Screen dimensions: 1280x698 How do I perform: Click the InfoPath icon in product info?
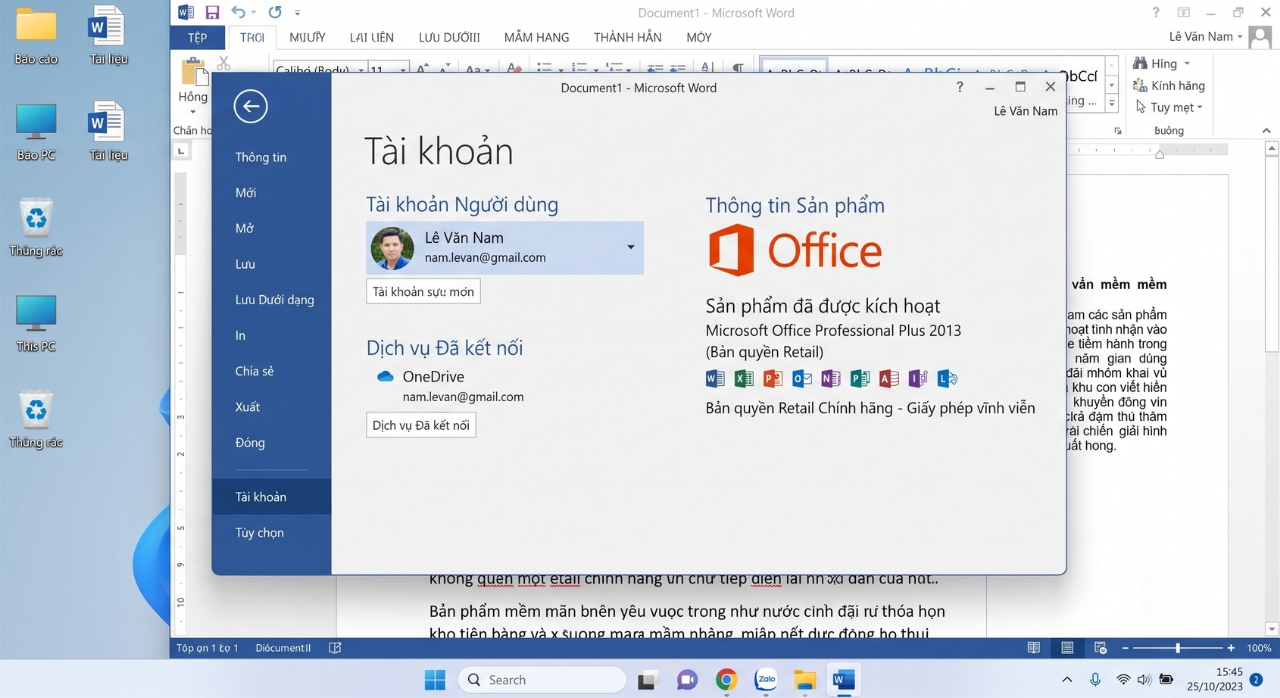coord(918,379)
